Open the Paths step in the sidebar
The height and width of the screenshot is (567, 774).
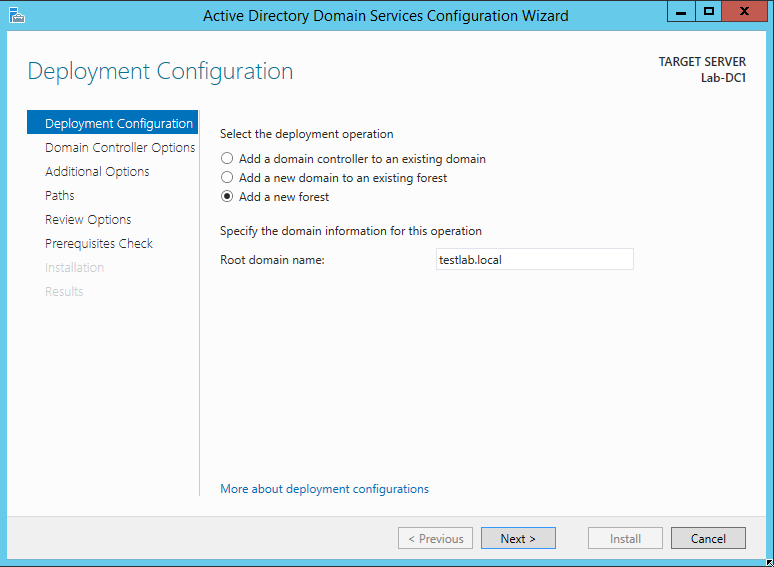coord(60,196)
